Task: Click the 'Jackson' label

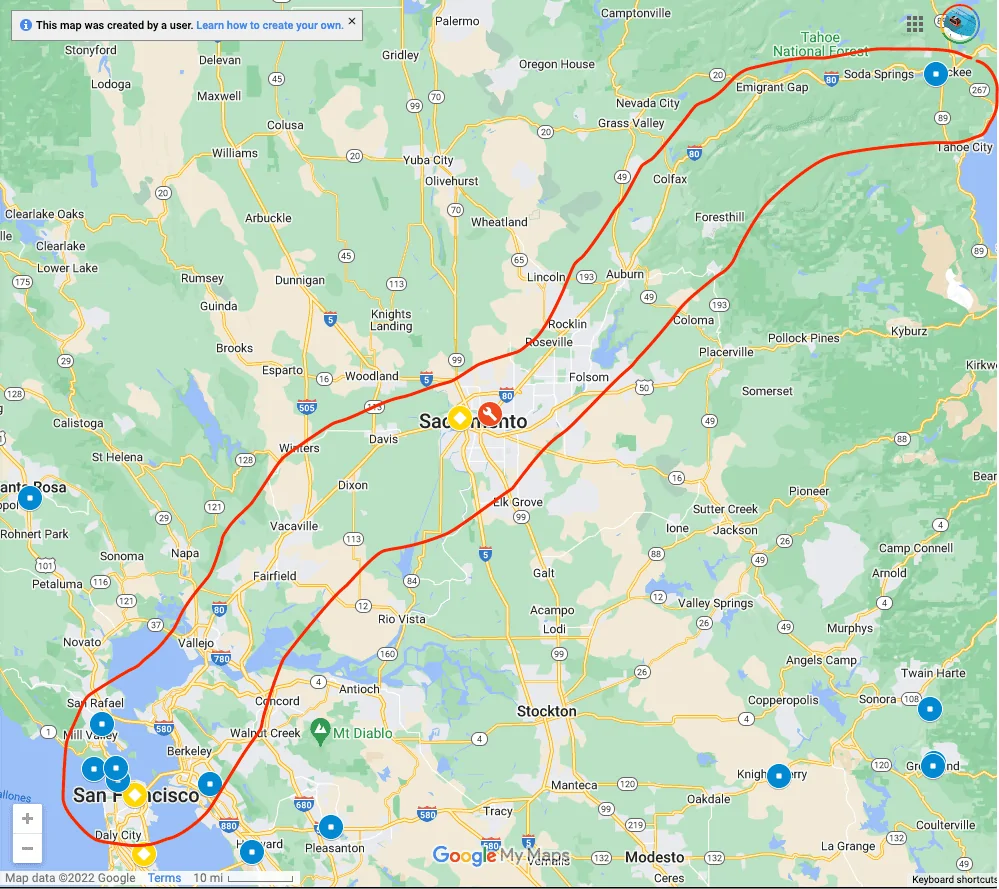Action: (x=735, y=530)
